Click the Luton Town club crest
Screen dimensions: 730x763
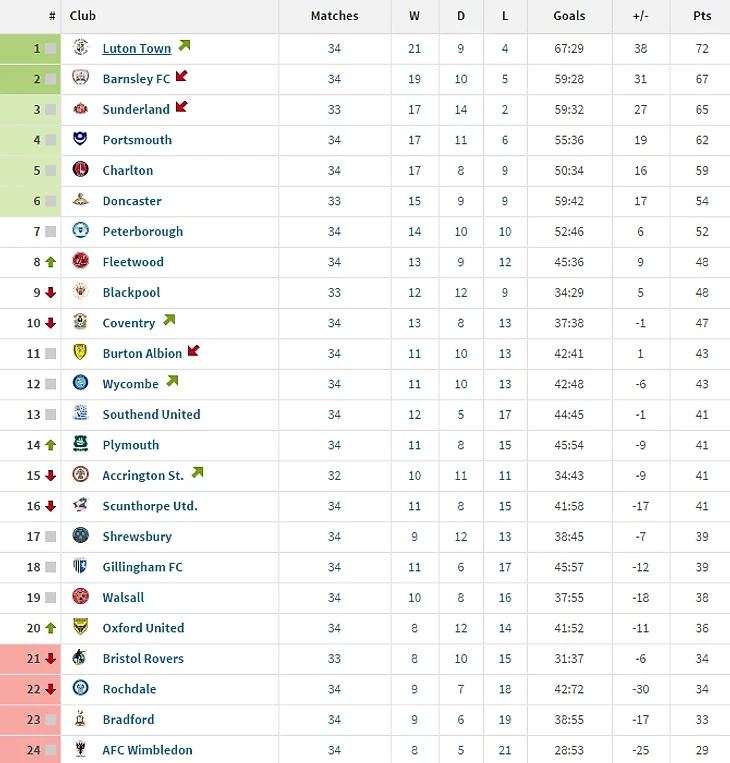80,47
